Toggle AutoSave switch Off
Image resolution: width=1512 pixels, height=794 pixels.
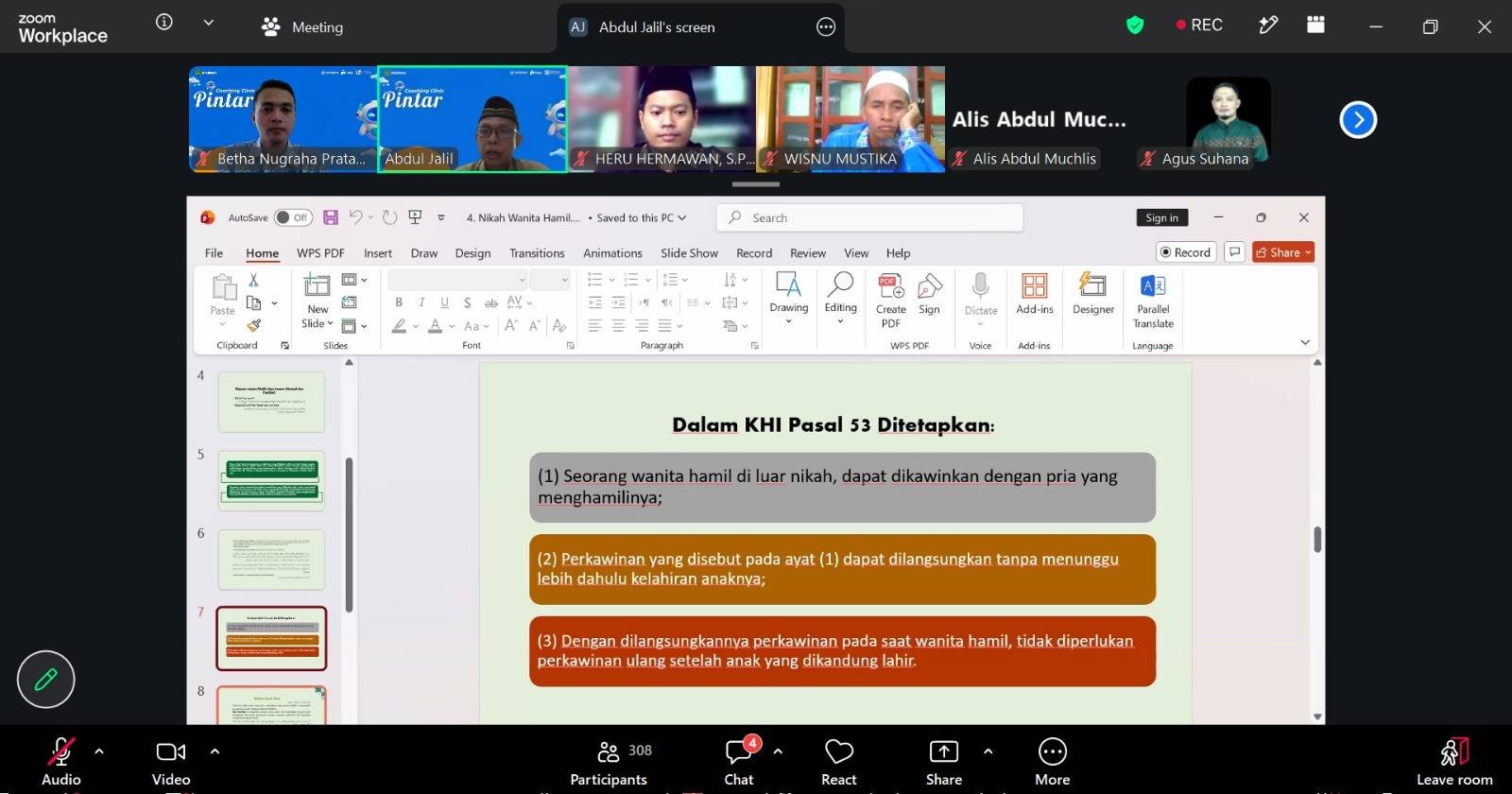point(293,217)
